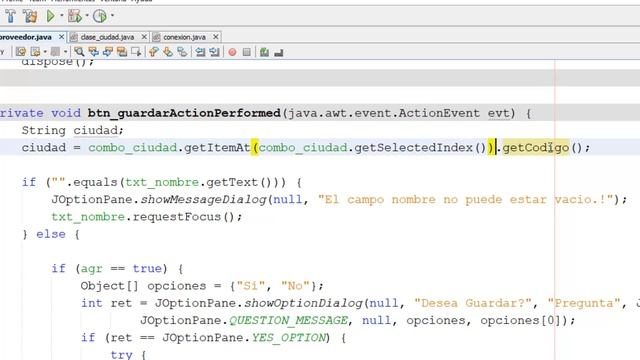The height and width of the screenshot is (360, 640).
Task: Toggle Highlight Search in editor toolbar
Action: click(x=122, y=52)
